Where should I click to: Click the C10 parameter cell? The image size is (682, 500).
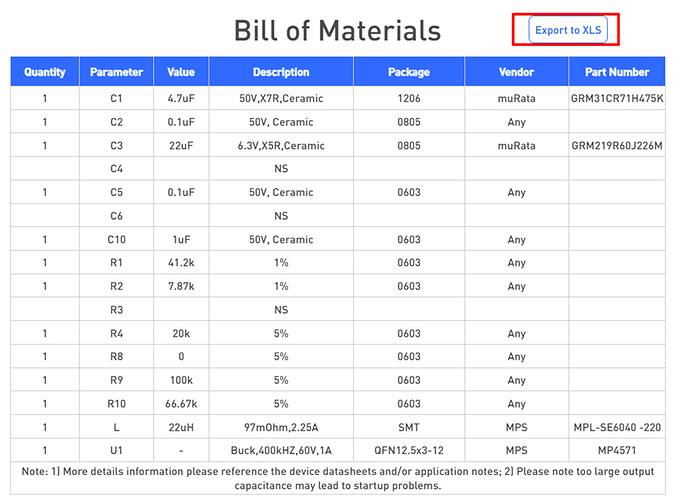(116, 240)
